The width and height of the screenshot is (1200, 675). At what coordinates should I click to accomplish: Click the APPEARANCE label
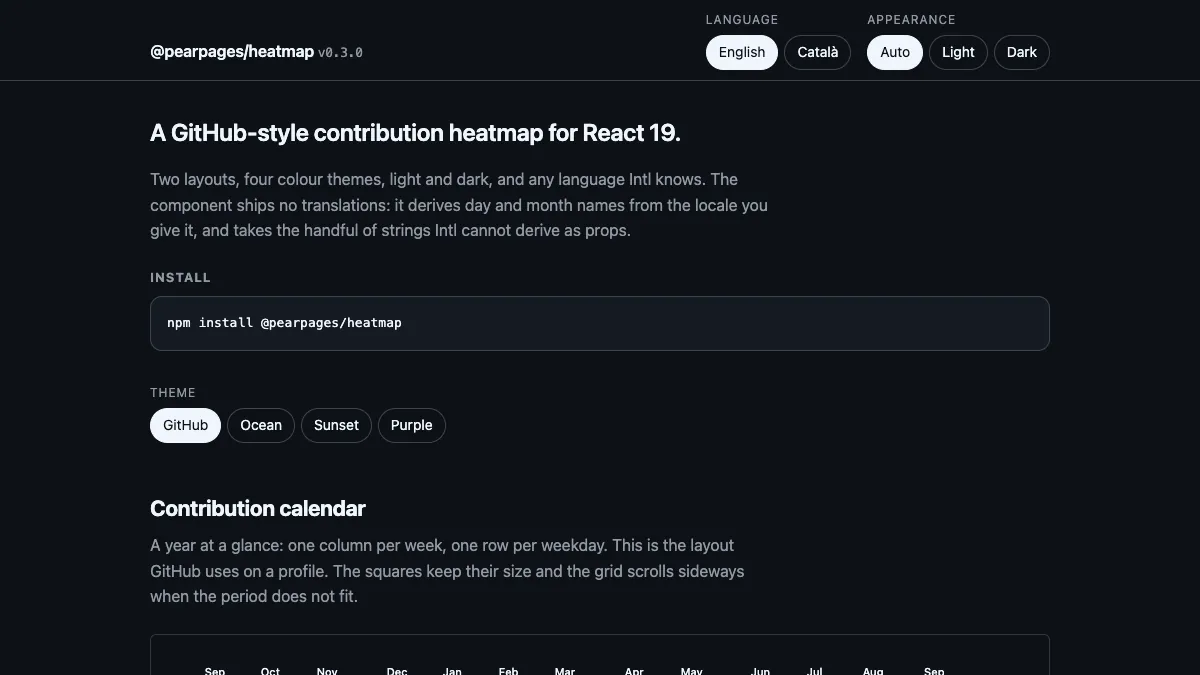[911, 19]
